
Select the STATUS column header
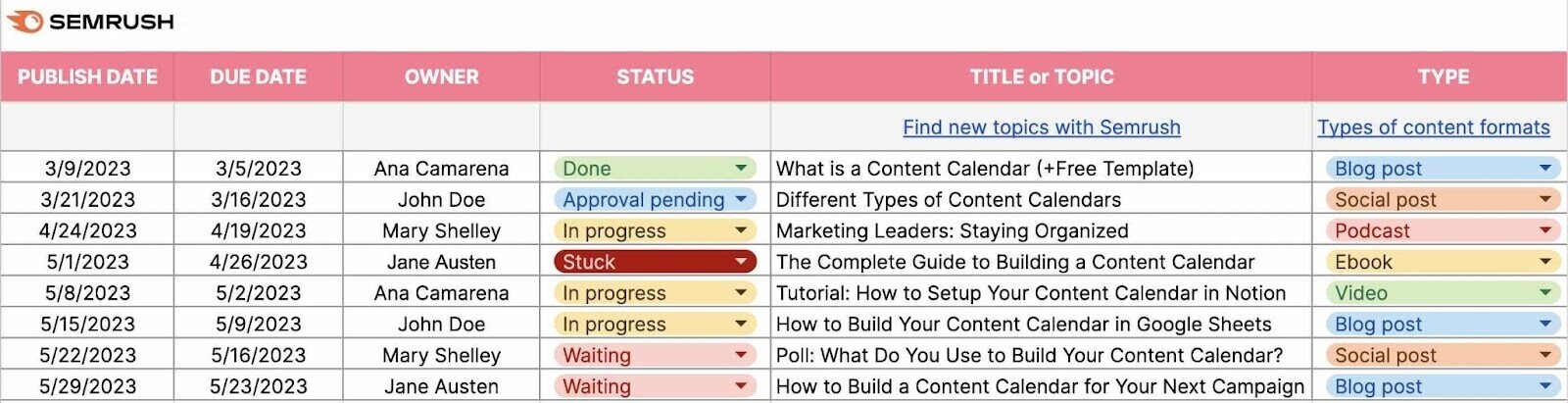point(655,76)
